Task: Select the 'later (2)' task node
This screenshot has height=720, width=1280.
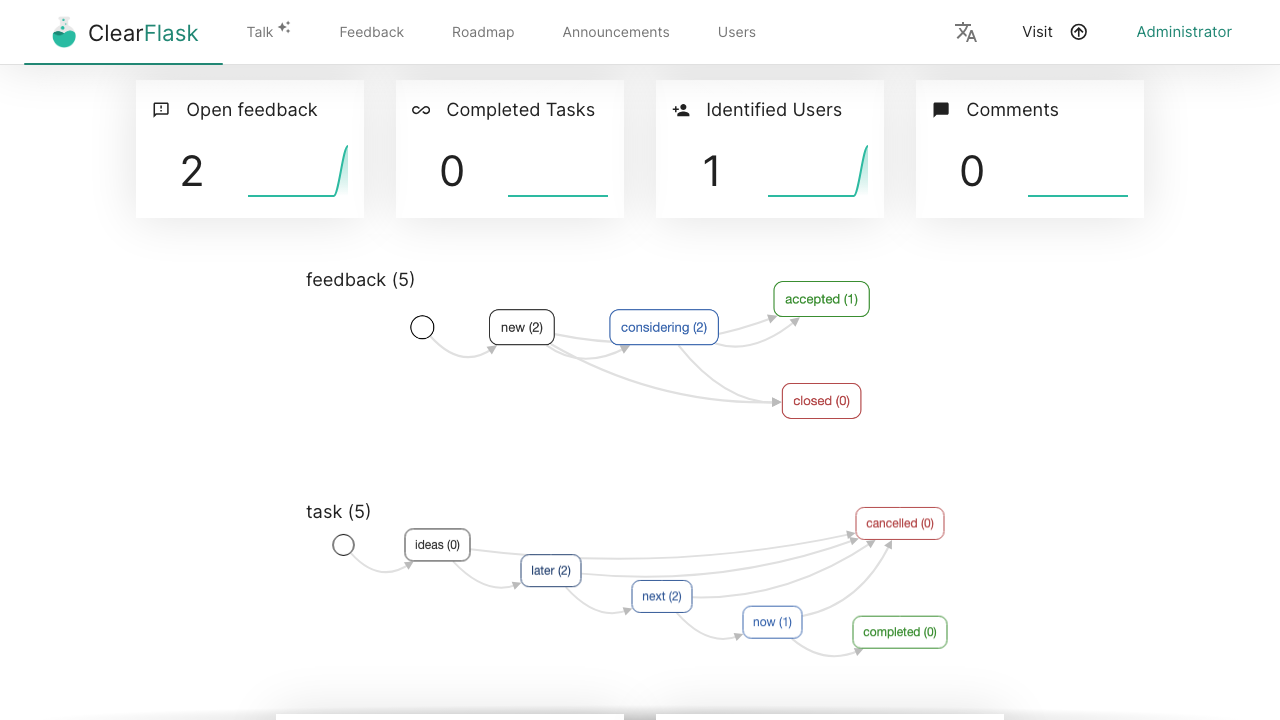Action: pyautogui.click(x=551, y=571)
